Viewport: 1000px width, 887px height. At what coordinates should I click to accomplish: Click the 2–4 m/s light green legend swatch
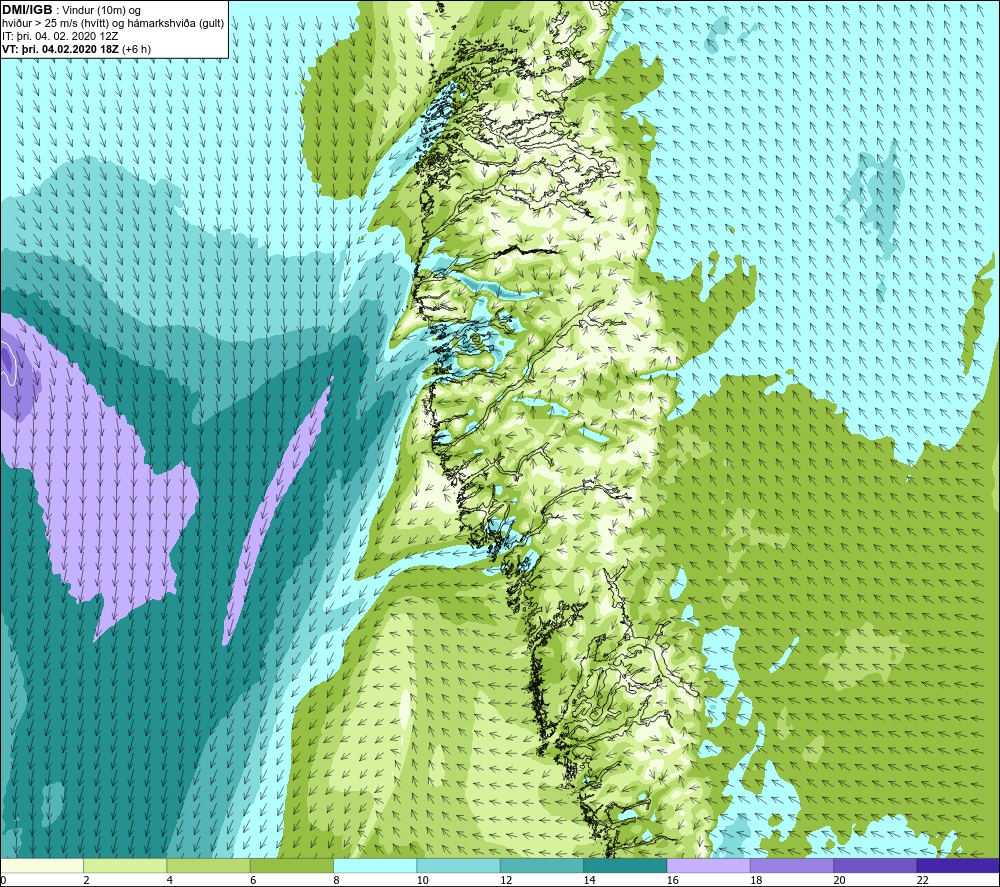[125, 865]
